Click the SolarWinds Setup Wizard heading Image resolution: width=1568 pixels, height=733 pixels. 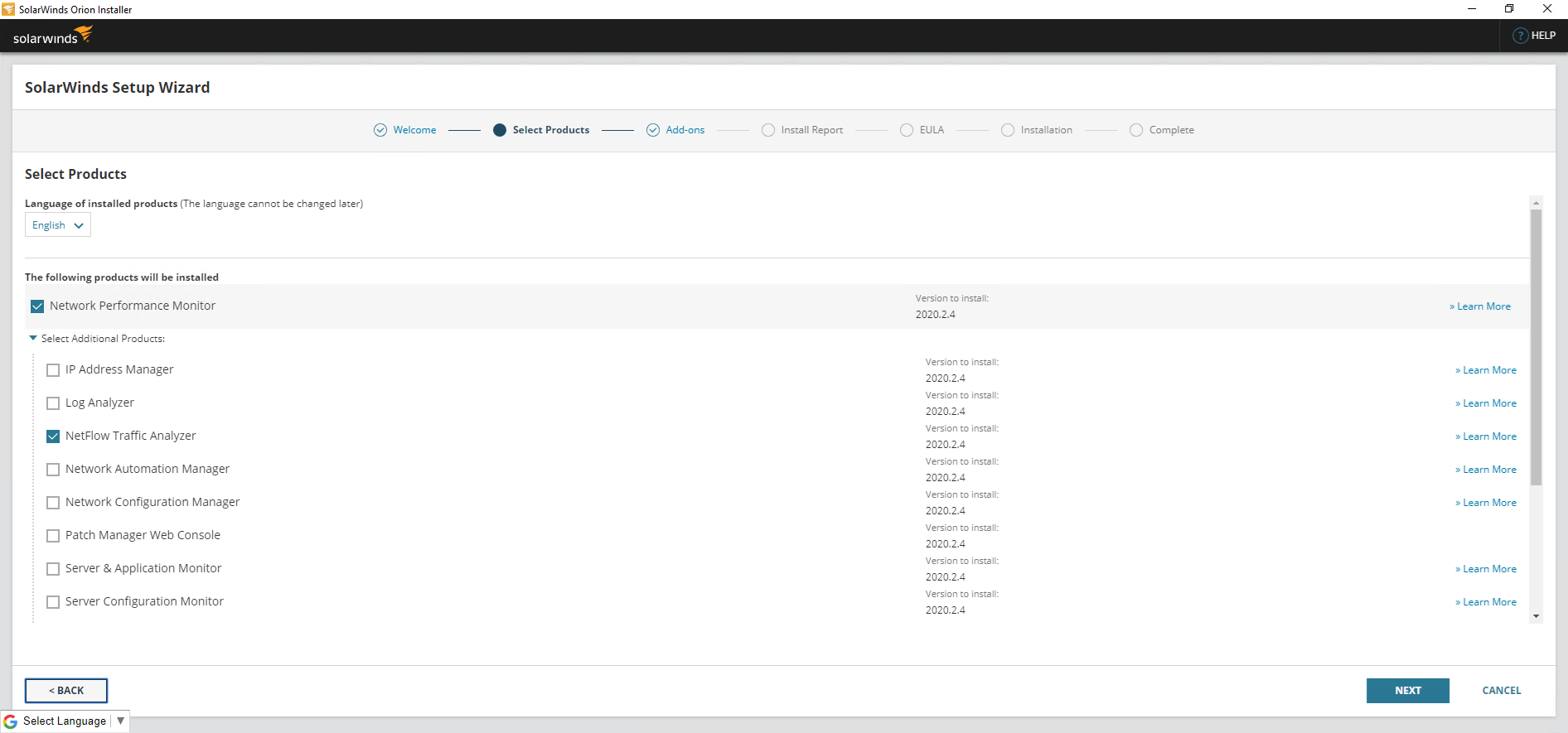118,88
